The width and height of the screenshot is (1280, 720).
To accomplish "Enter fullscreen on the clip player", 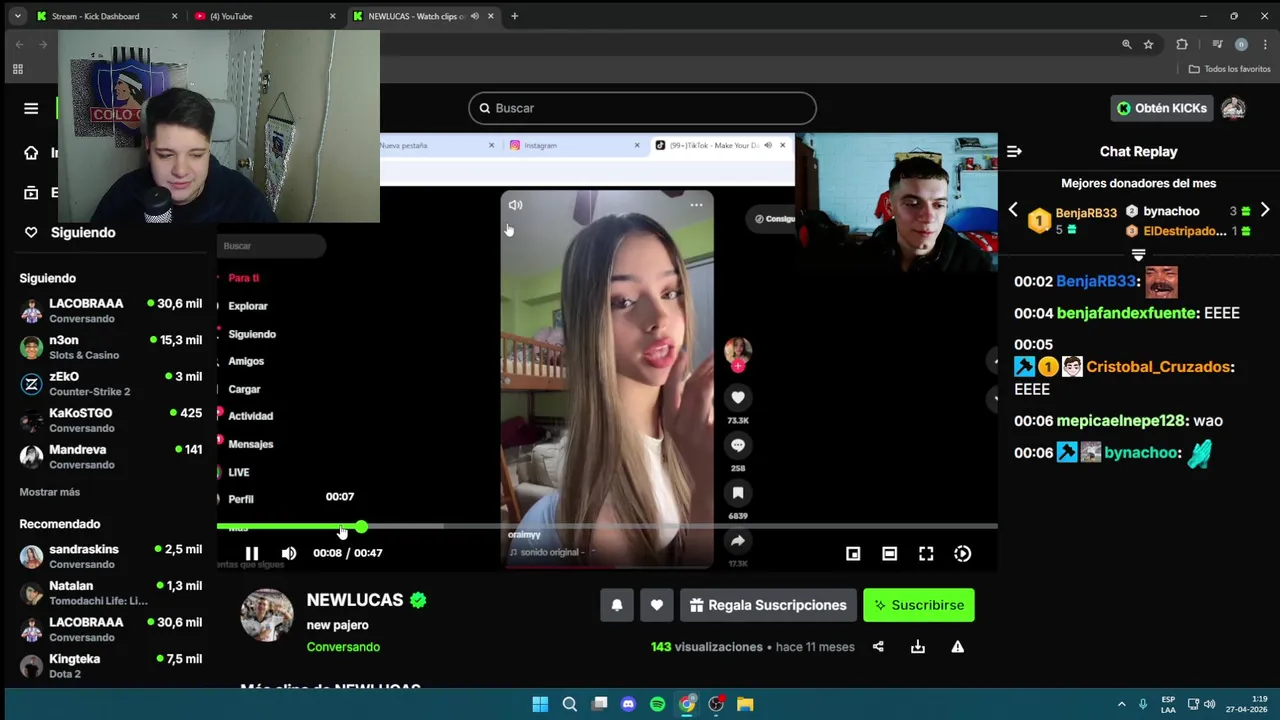I will 926,553.
